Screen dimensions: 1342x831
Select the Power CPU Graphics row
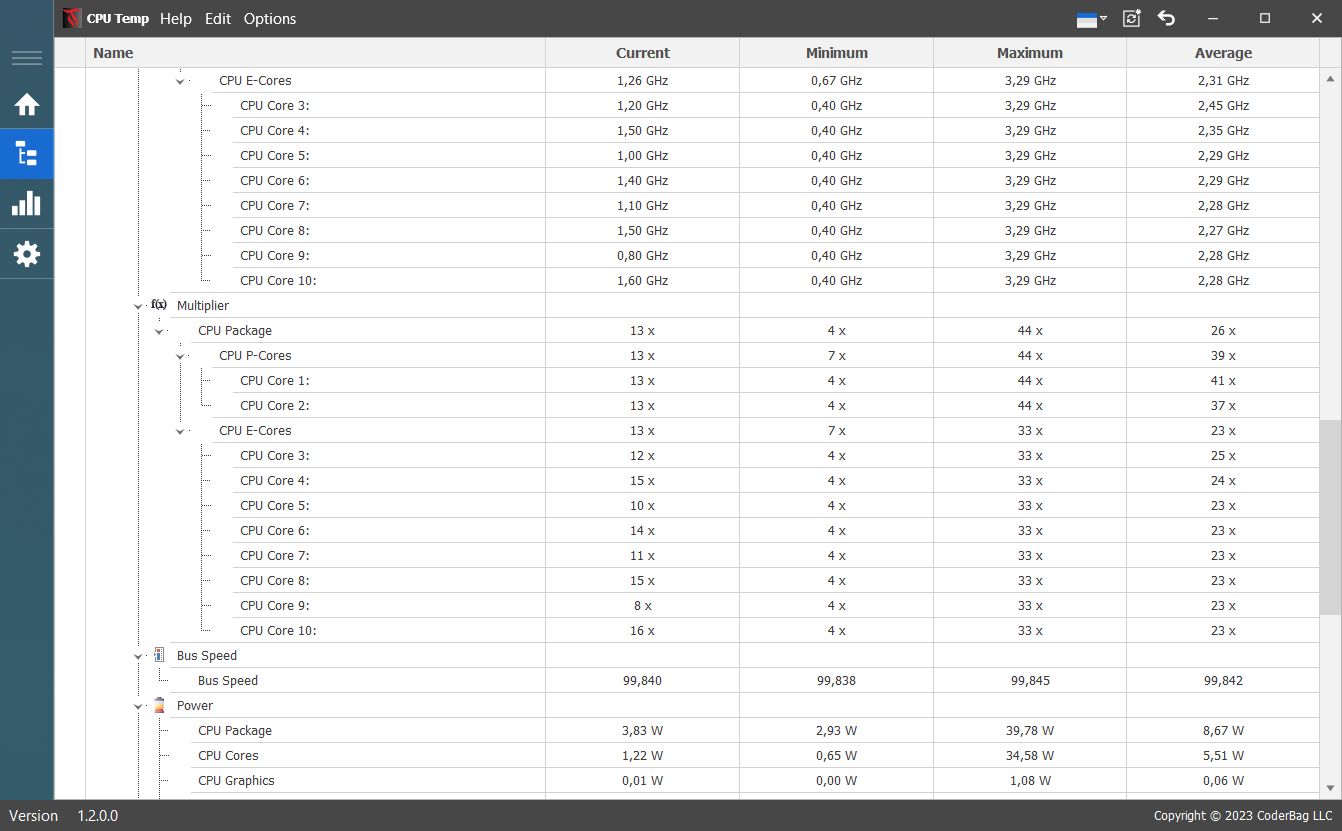point(236,781)
